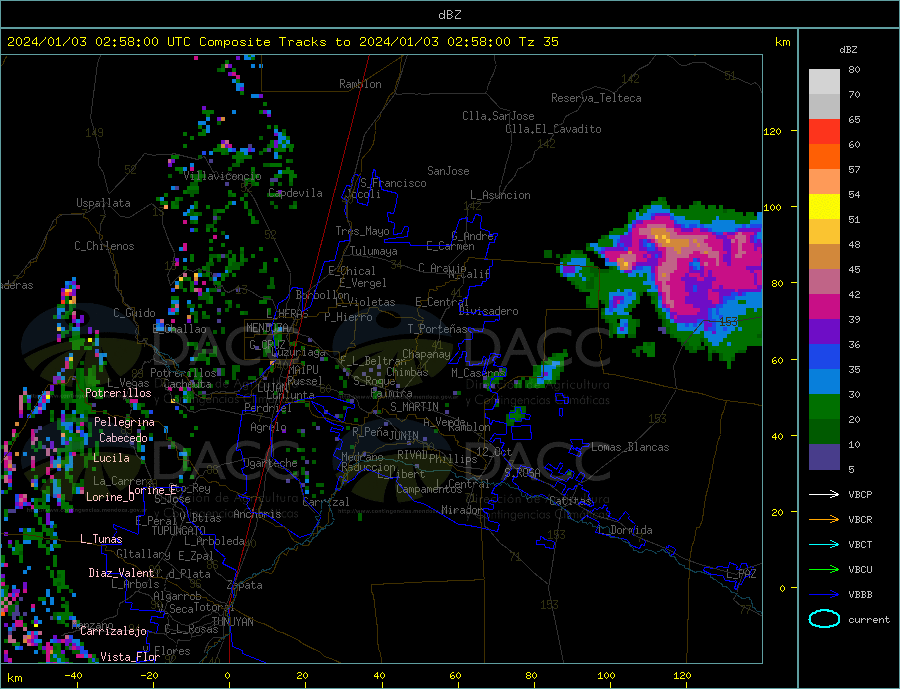This screenshot has width=900, height=689.
Task: Select the bright green 20-30 dBZ swatch
Action: 824,407
